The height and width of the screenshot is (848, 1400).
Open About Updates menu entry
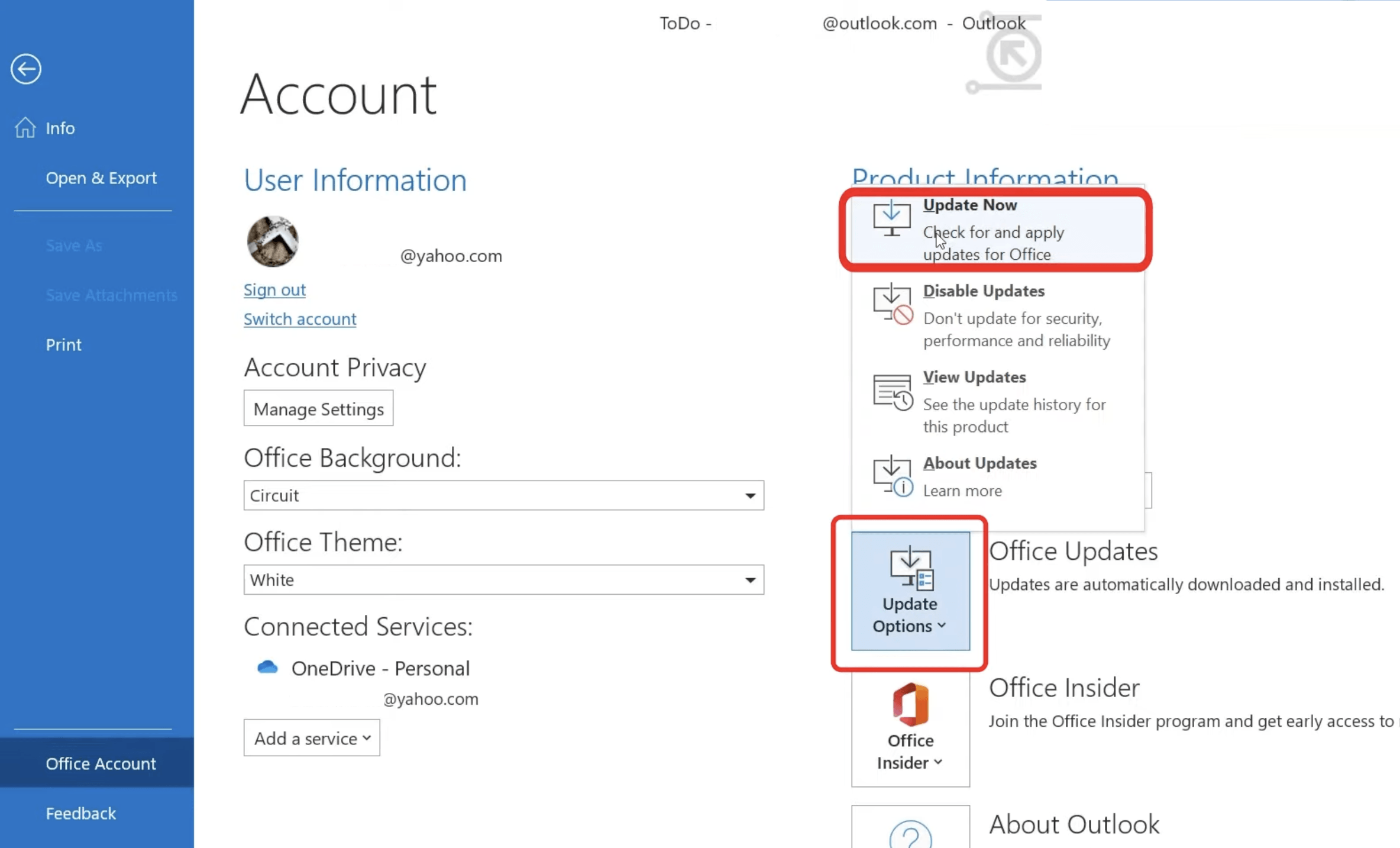pos(998,477)
